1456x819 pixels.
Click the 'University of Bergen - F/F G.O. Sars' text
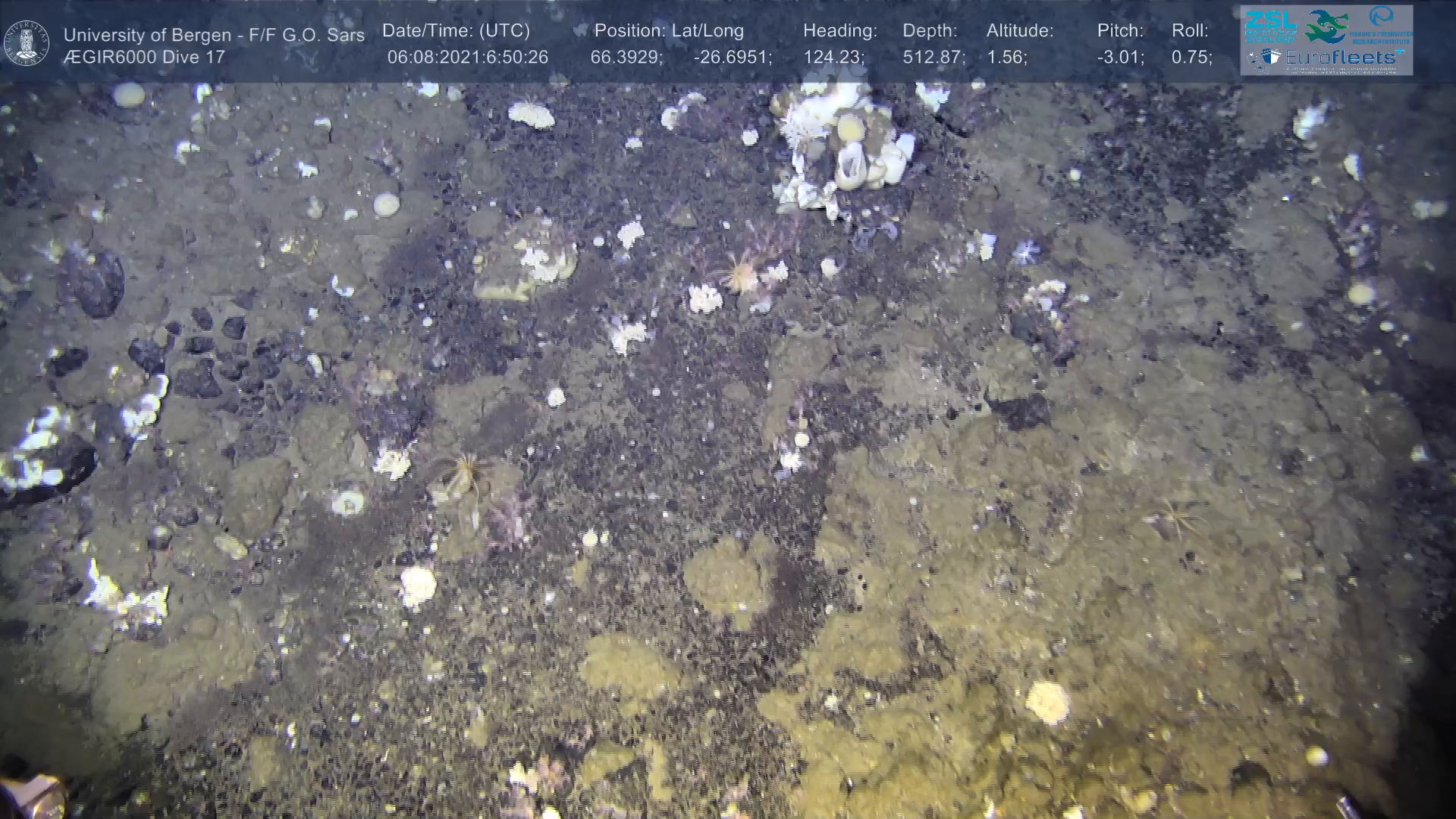(214, 35)
